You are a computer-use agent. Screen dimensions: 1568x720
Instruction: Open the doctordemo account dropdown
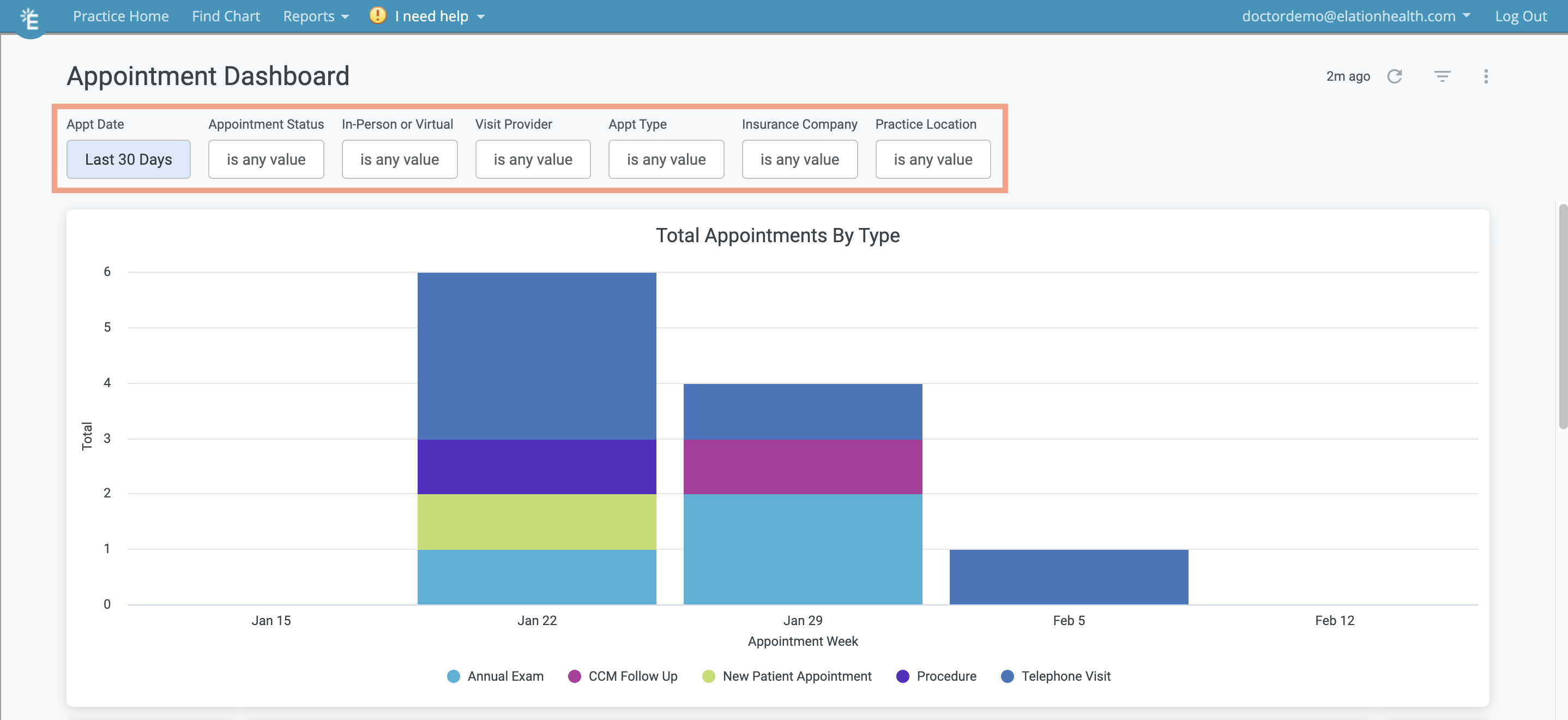point(1357,16)
